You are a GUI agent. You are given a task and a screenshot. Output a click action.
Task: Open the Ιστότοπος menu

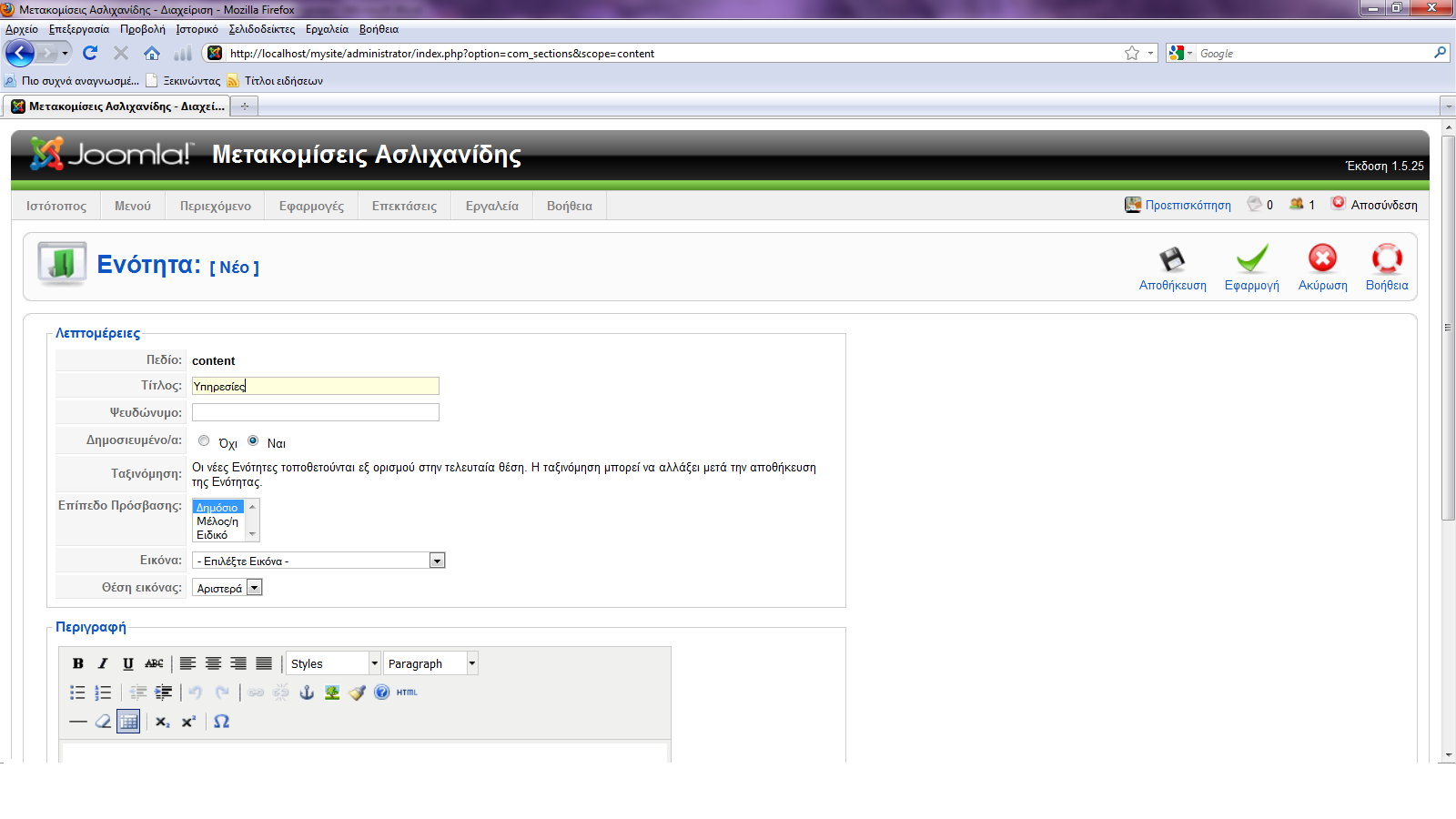56,206
